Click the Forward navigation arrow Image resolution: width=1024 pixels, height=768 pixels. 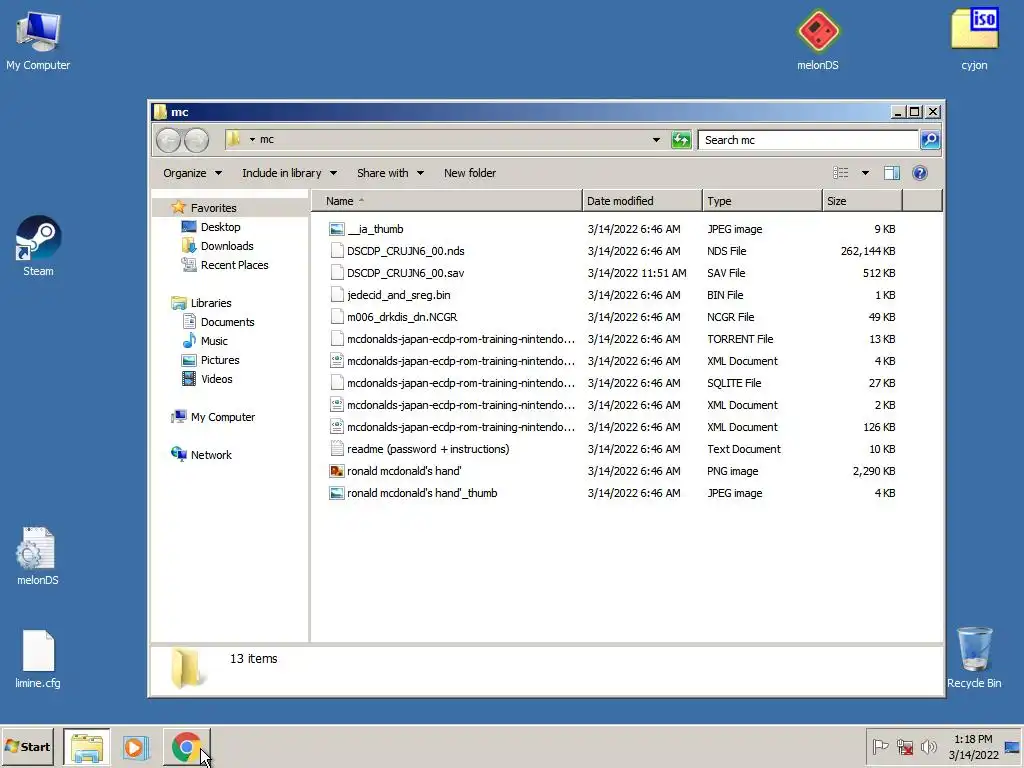click(x=197, y=140)
